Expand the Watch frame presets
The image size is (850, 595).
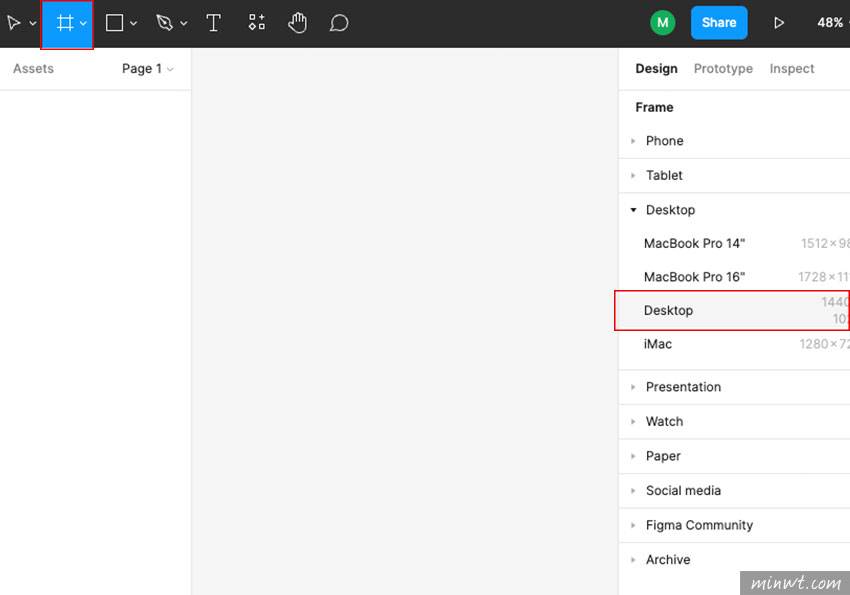point(734,422)
